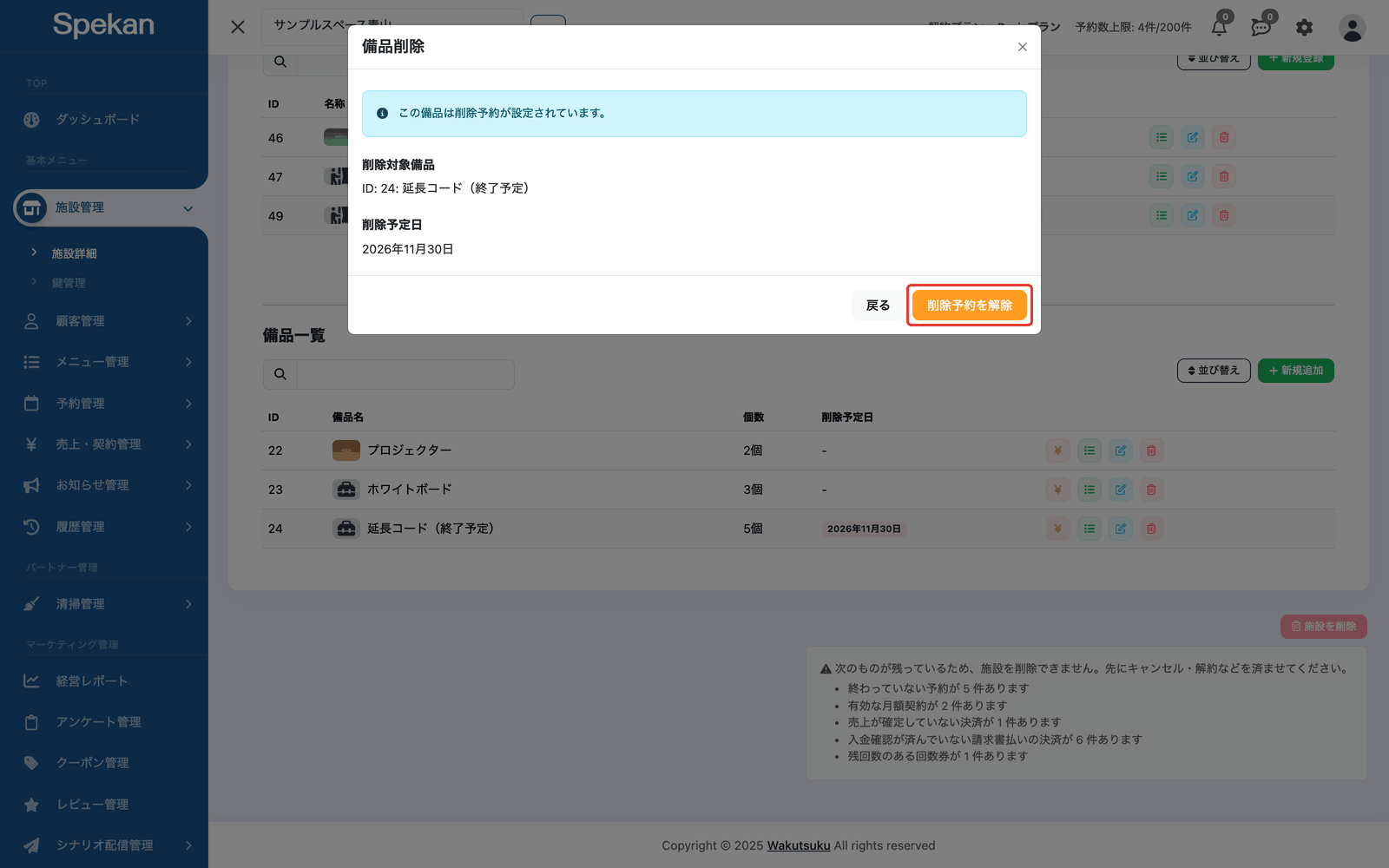Click the 施設を削除 red button

(1323, 627)
